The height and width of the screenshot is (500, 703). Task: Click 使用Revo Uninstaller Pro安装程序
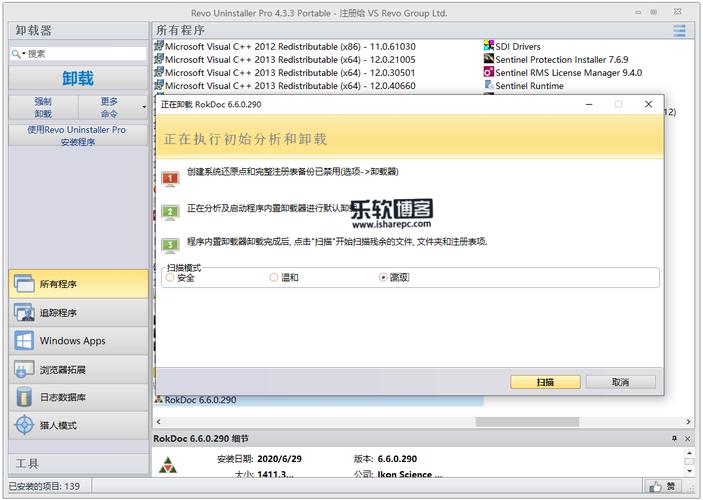click(78, 135)
